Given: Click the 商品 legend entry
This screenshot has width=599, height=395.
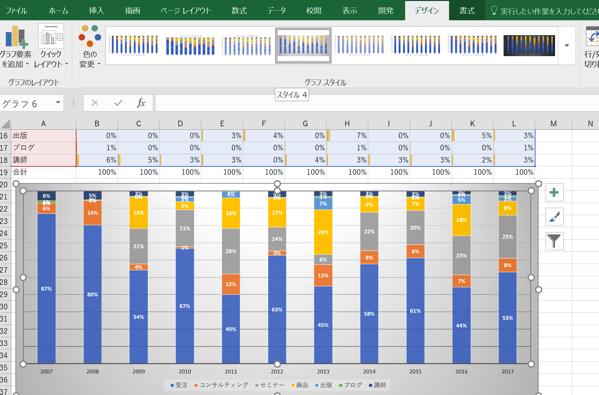Looking at the screenshot, I should (x=300, y=385).
